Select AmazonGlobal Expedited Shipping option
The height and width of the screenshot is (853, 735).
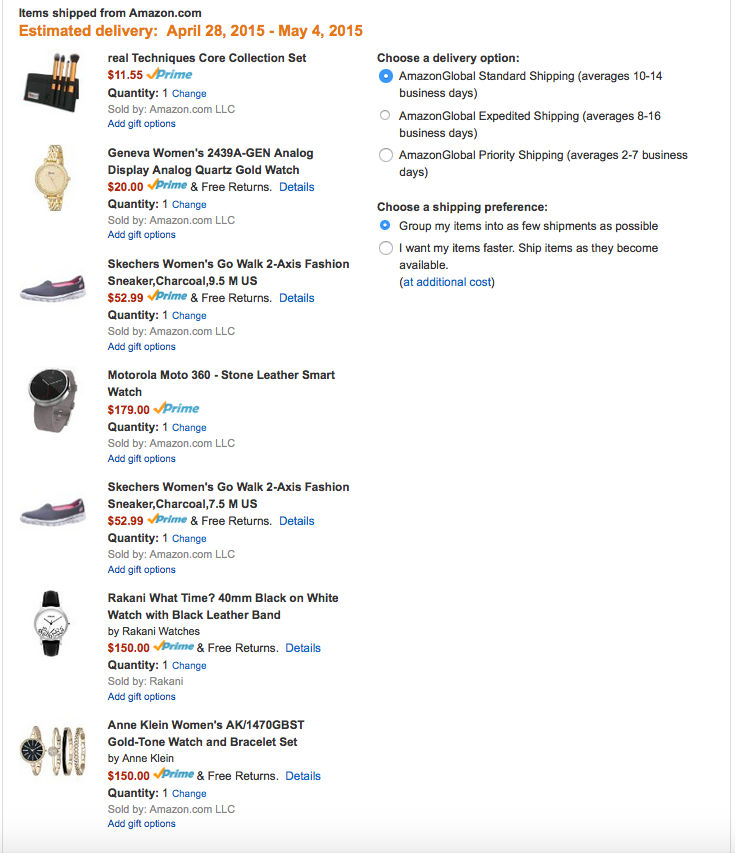click(386, 116)
